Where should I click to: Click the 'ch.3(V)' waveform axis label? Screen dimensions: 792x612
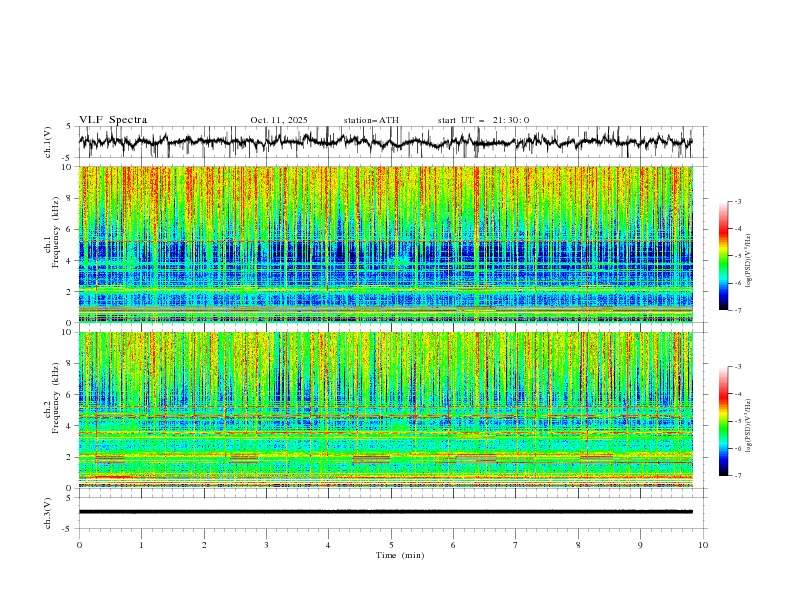click(x=48, y=513)
